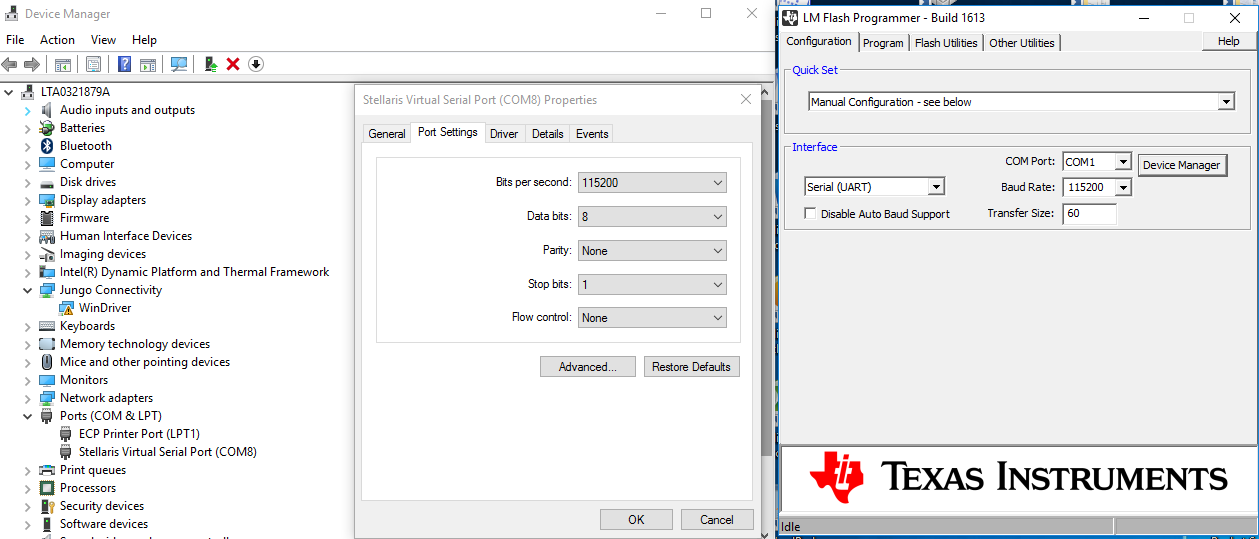Image resolution: width=1259 pixels, height=539 pixels.
Task: Switch to the Events tab in Properties dialog
Action: [x=592, y=134]
